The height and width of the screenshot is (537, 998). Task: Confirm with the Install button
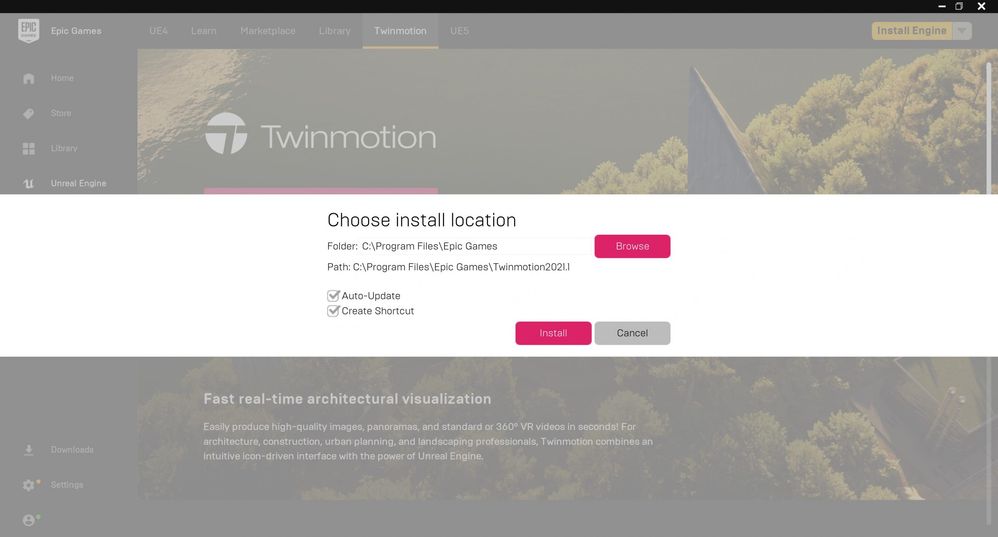[553, 333]
